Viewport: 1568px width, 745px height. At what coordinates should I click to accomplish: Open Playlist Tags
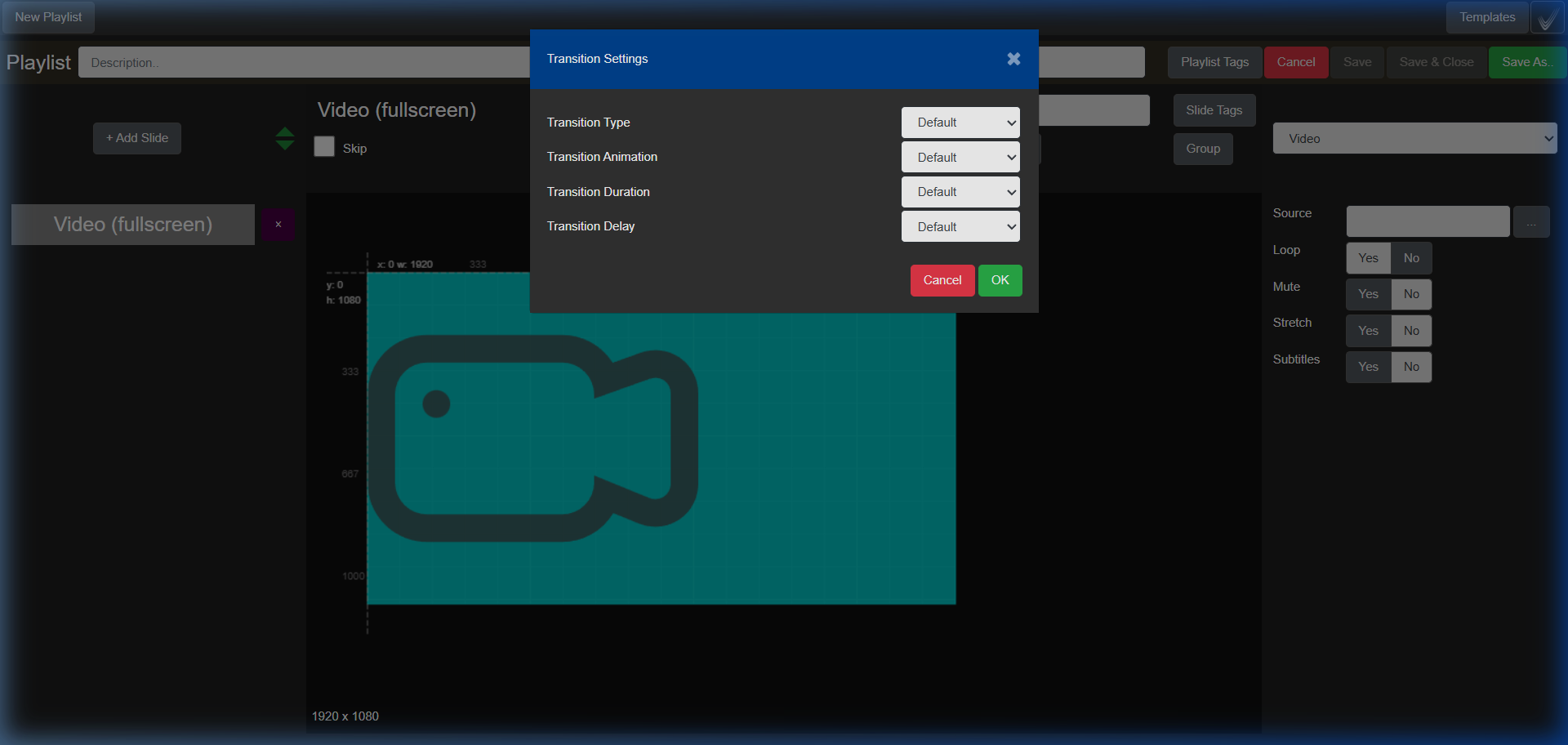coord(1214,62)
